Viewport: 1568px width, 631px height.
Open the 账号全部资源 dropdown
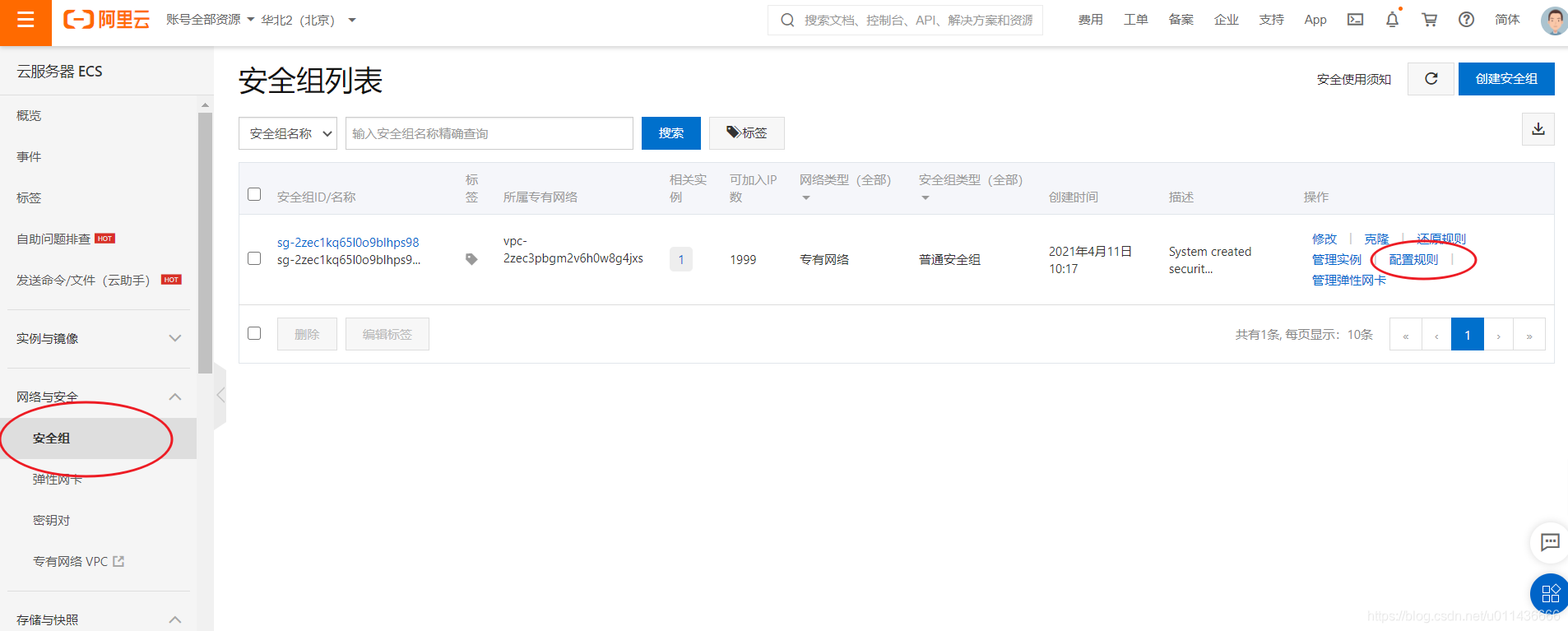point(210,20)
